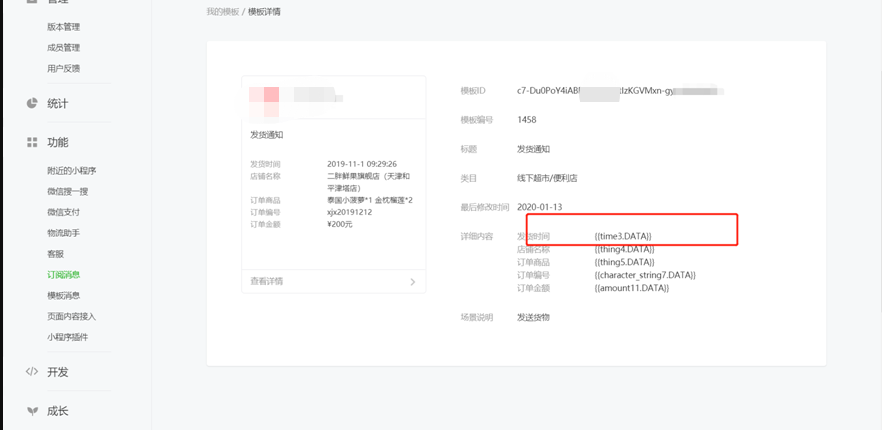Click the template ID value starting c7-Du0PoY4
882x430 pixels.
coord(620,91)
